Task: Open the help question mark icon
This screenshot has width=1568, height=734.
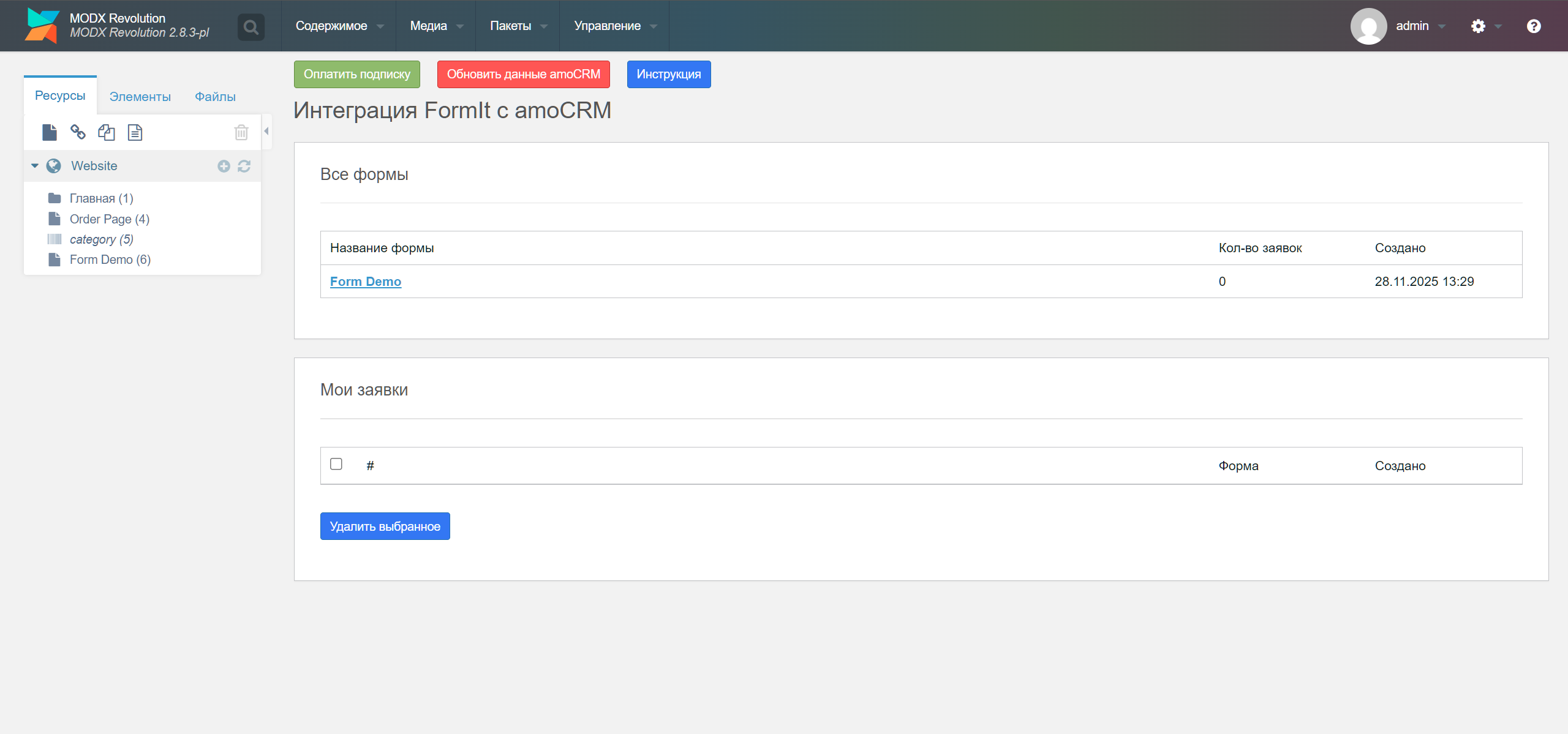Action: click(1534, 26)
